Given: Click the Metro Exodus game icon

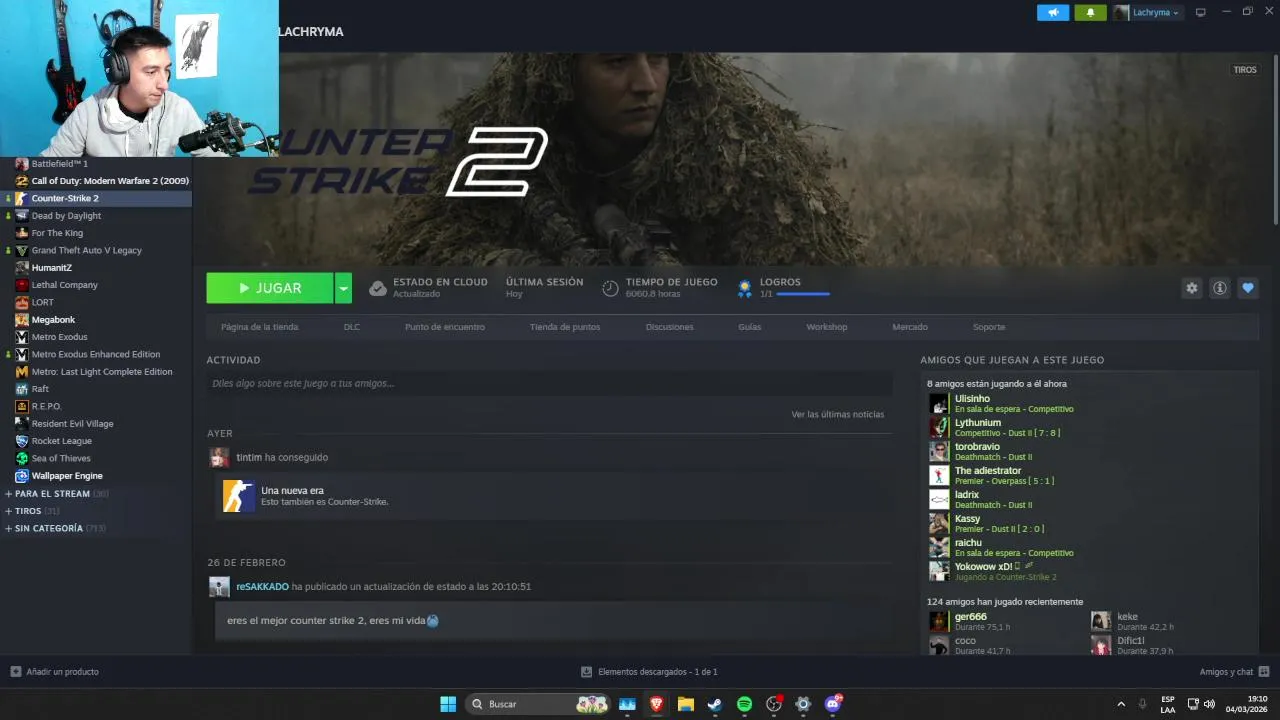Looking at the screenshot, I should 22,337.
